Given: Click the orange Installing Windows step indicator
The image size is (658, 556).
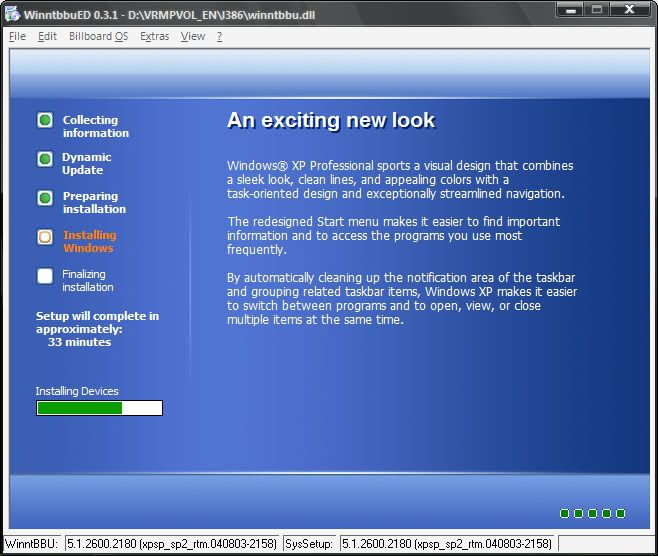Looking at the screenshot, I should pos(45,237).
